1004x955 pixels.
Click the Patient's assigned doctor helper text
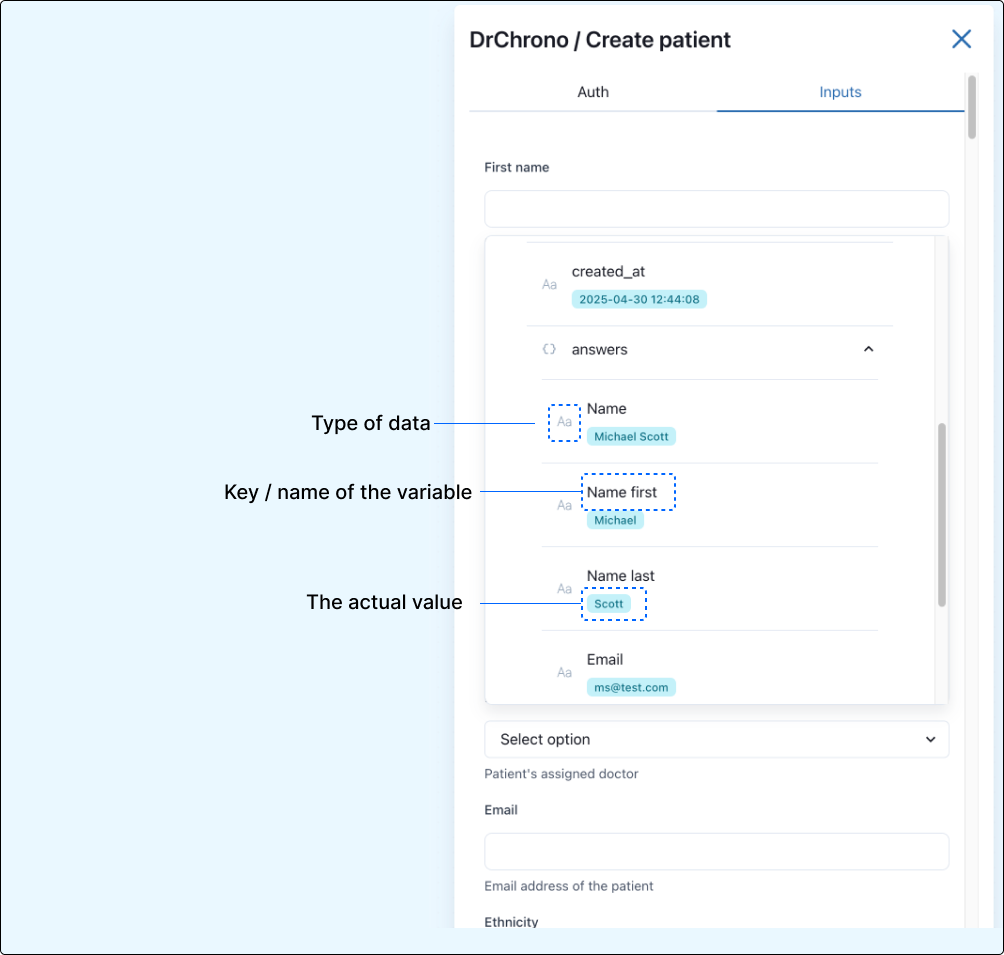click(x=561, y=774)
